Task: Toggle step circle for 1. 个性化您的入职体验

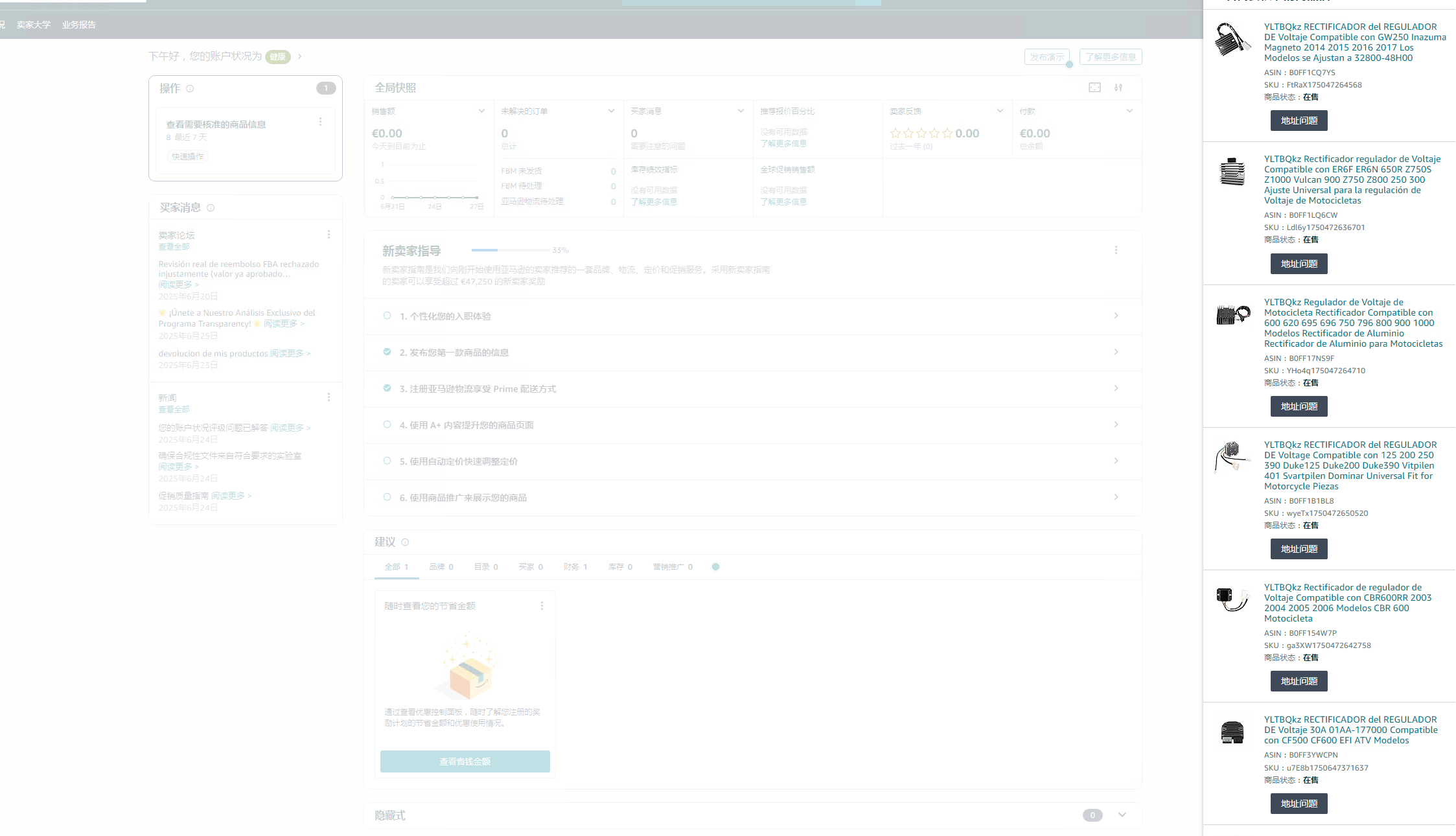Action: pyautogui.click(x=387, y=316)
